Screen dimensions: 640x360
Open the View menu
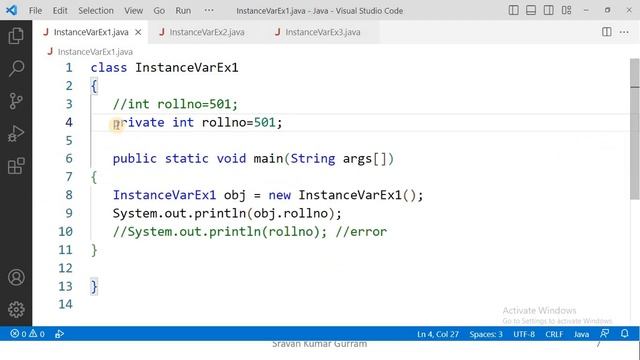click(x=133, y=11)
